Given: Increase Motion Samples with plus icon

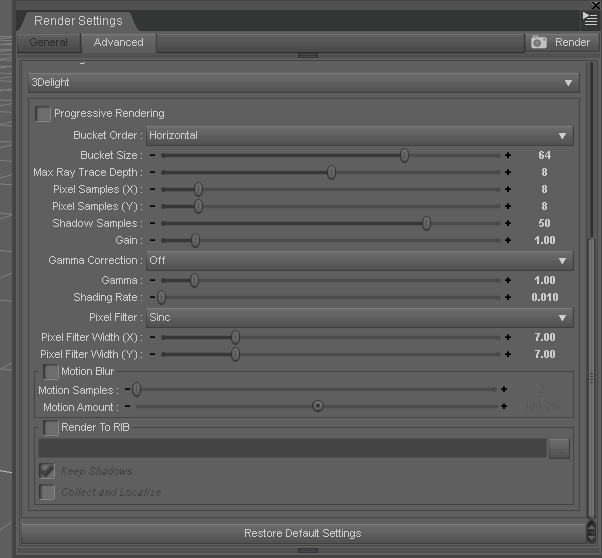Looking at the screenshot, I should pos(504,389).
